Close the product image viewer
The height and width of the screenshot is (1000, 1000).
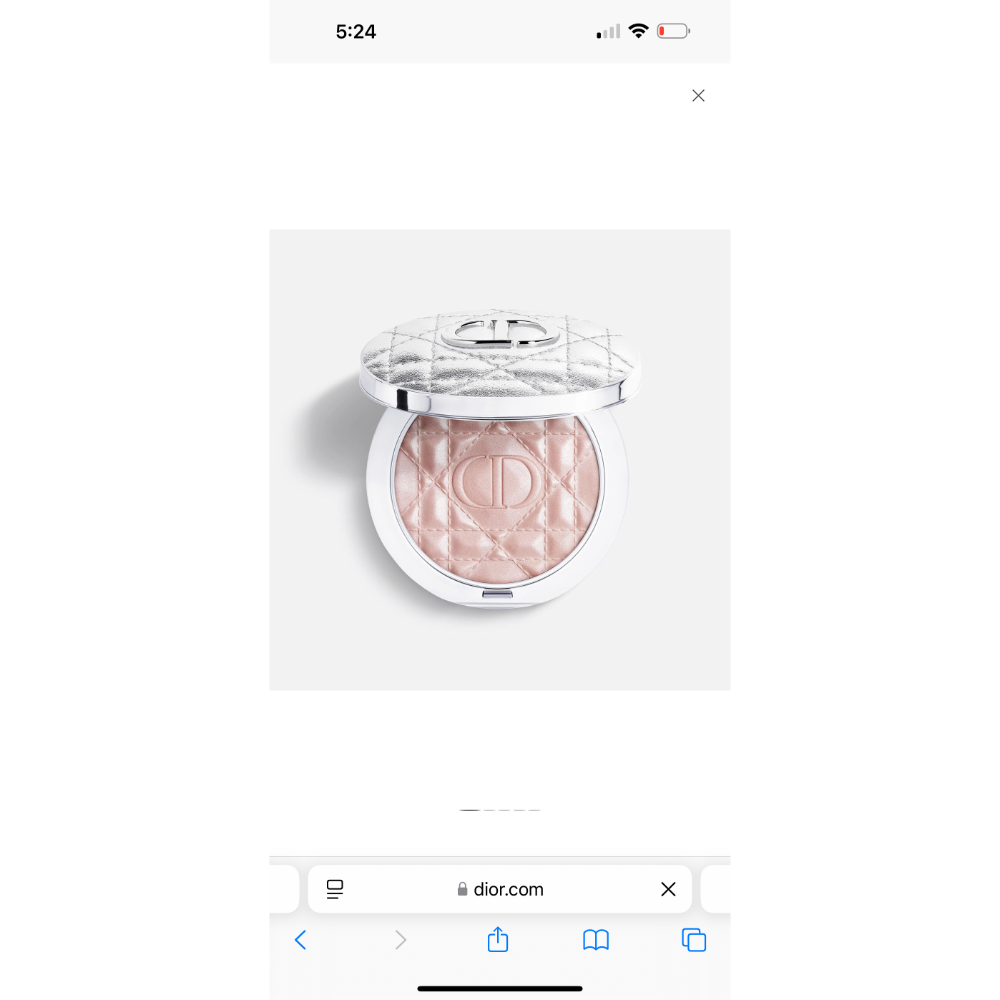pos(698,96)
